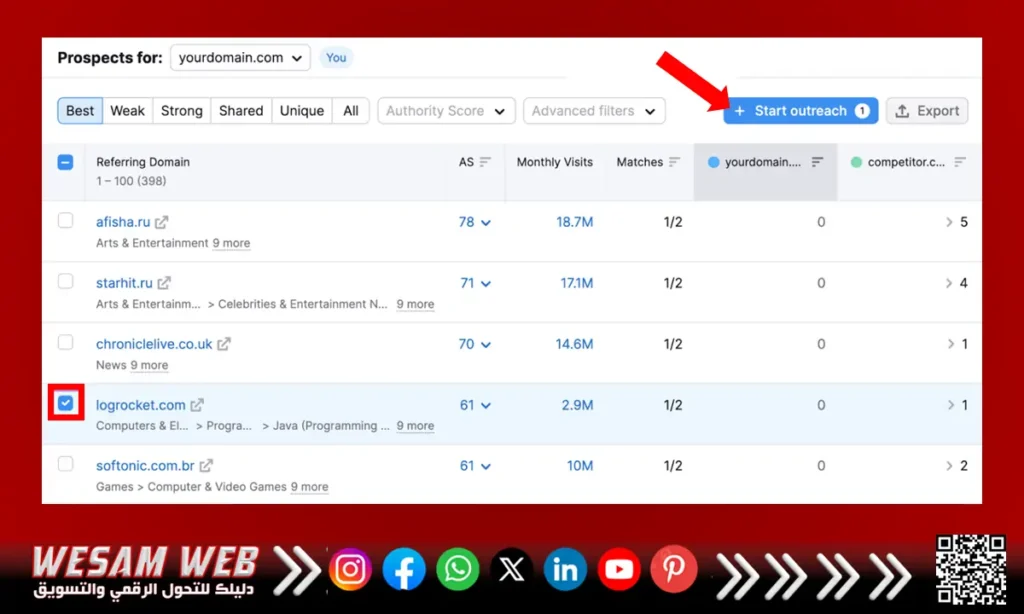Open the Advanced filters dropdown

coord(594,111)
